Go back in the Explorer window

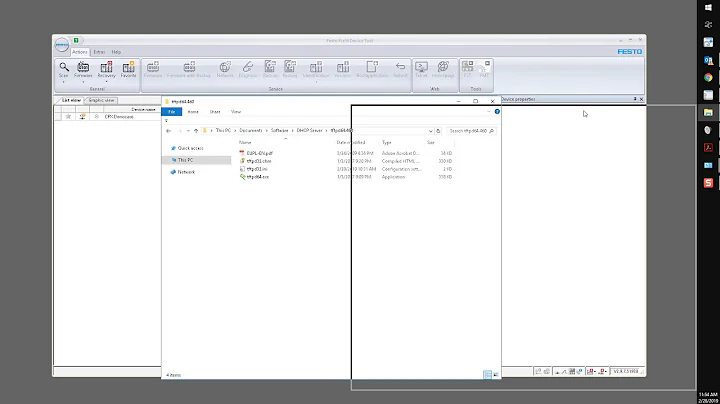coord(169,131)
